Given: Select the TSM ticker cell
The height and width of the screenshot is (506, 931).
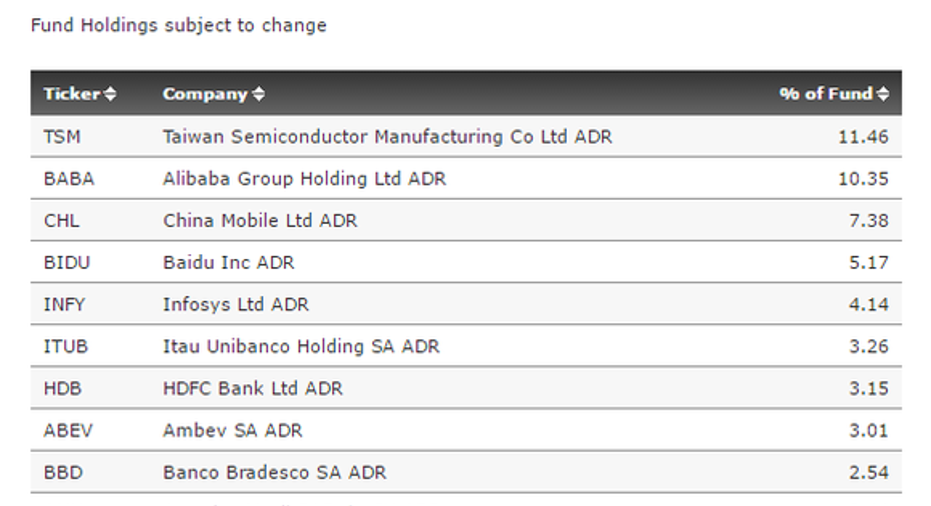Looking at the screenshot, I should 62,137.
